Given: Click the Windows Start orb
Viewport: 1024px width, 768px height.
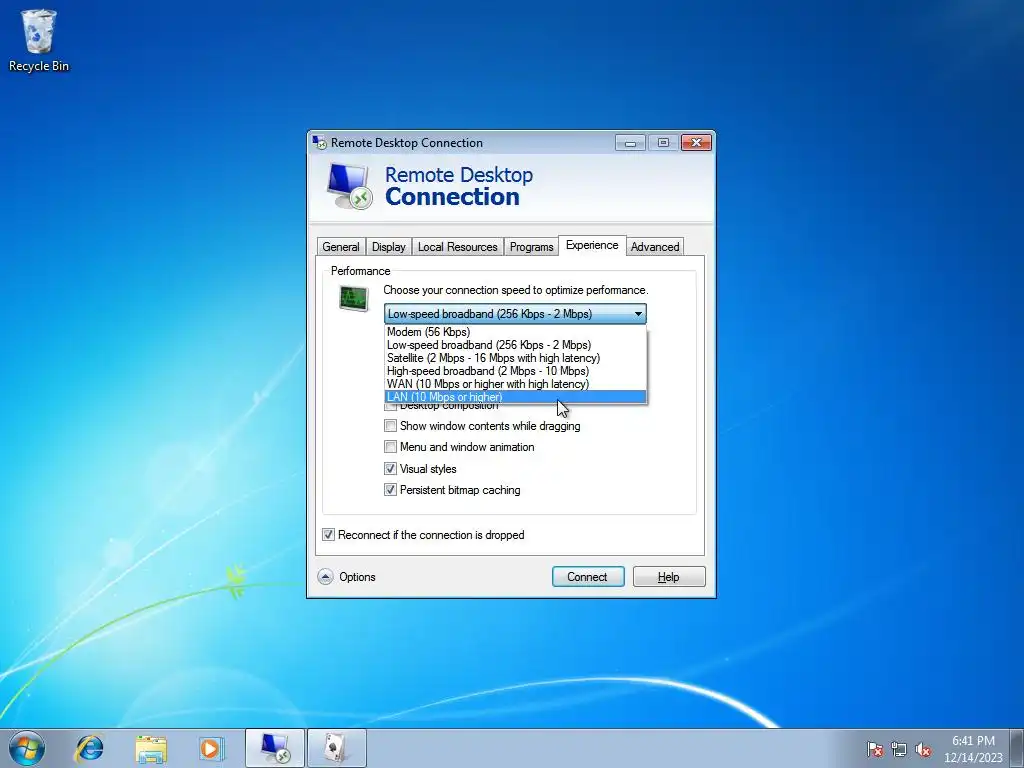Looking at the screenshot, I should (x=27, y=748).
